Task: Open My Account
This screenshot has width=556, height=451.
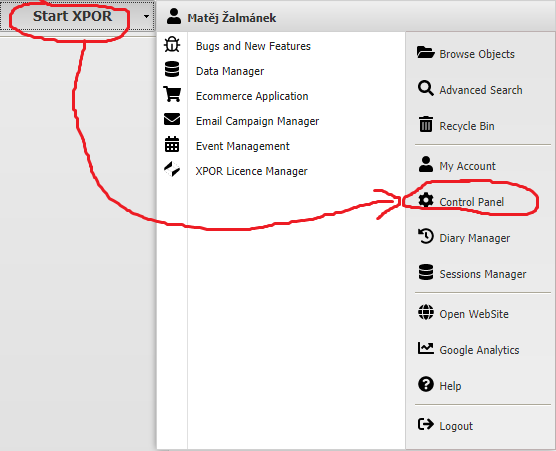Action: click(467, 166)
